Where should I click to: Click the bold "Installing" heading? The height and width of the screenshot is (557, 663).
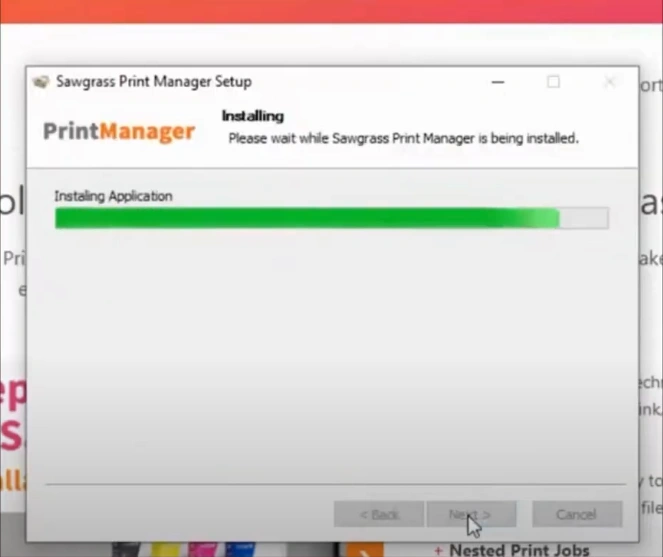252,116
